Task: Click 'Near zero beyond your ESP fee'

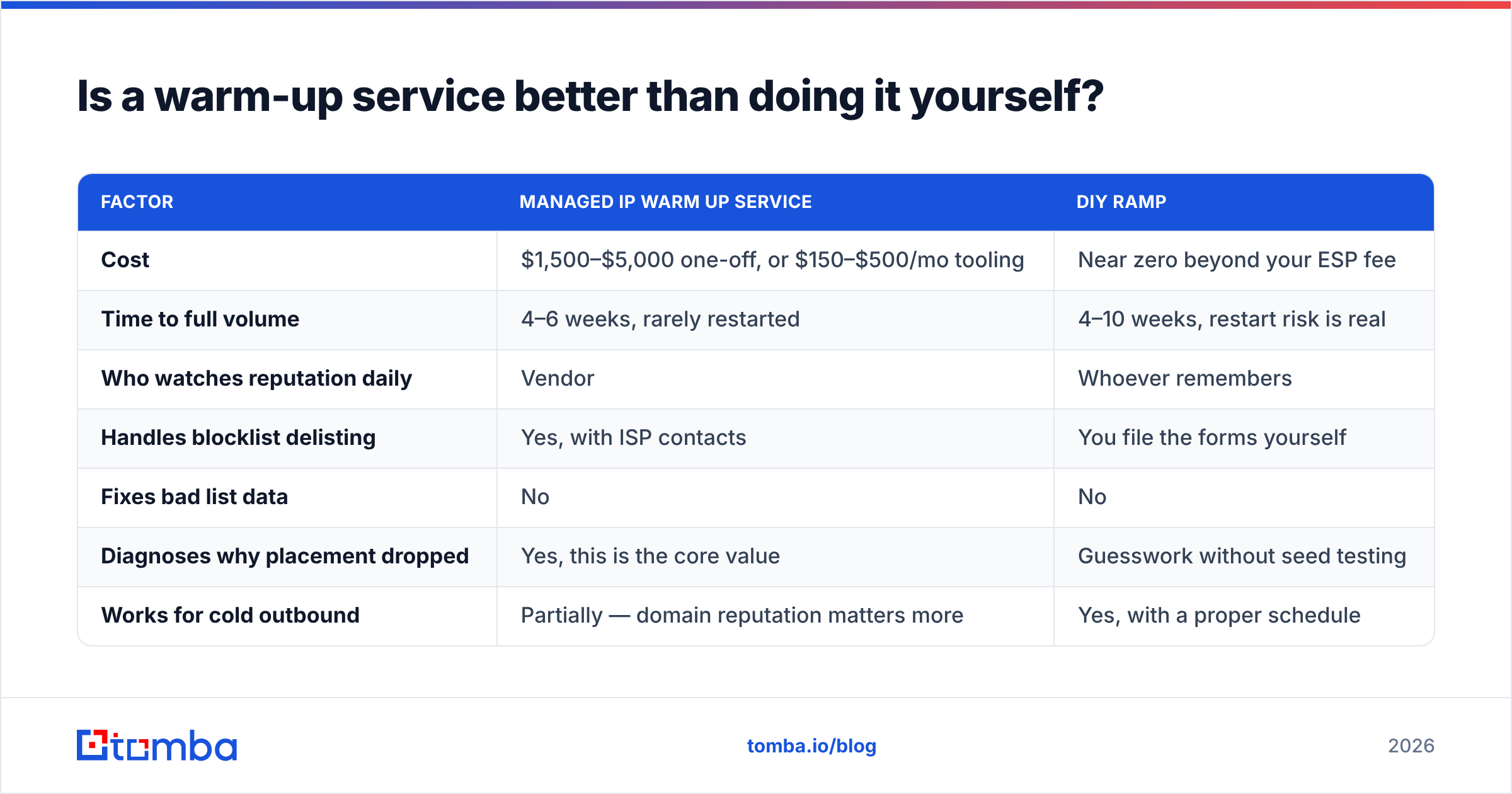Action: tap(1237, 260)
